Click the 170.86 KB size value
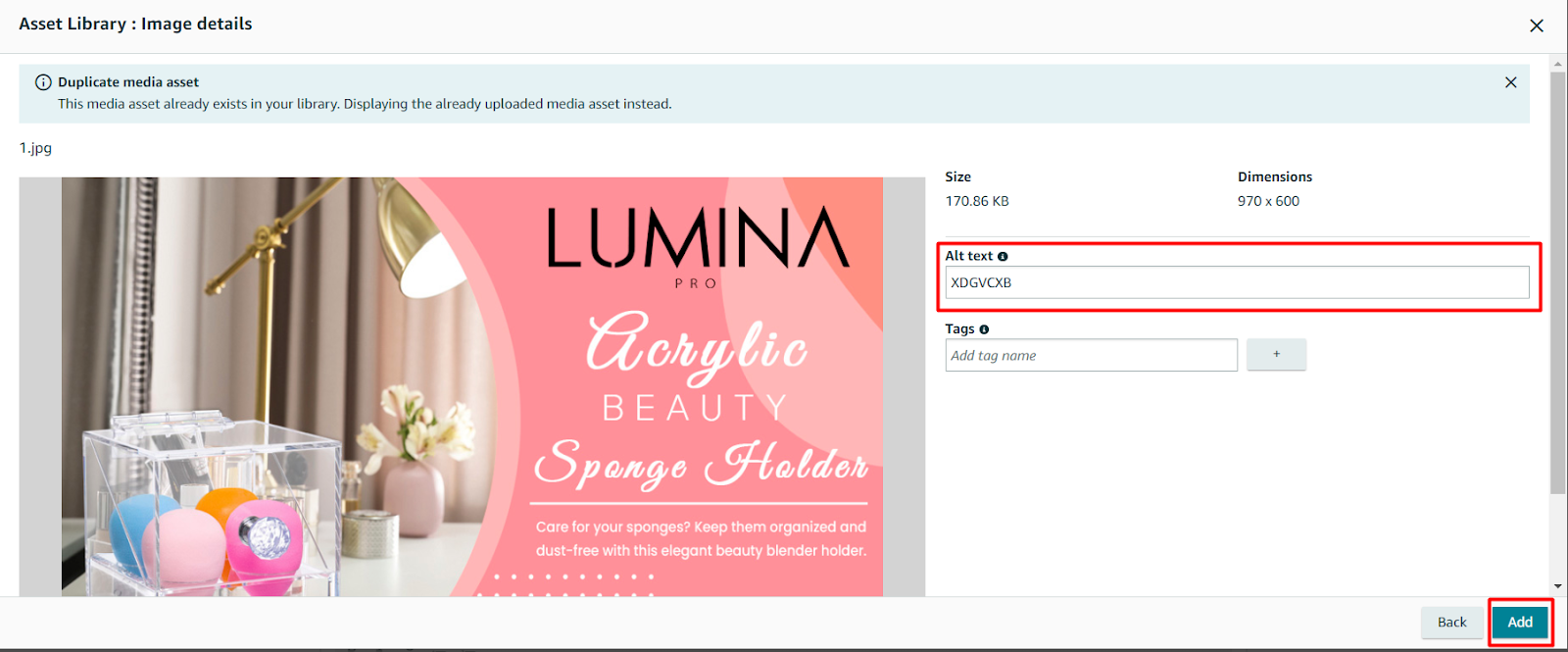This screenshot has width=1568, height=652. 977,201
